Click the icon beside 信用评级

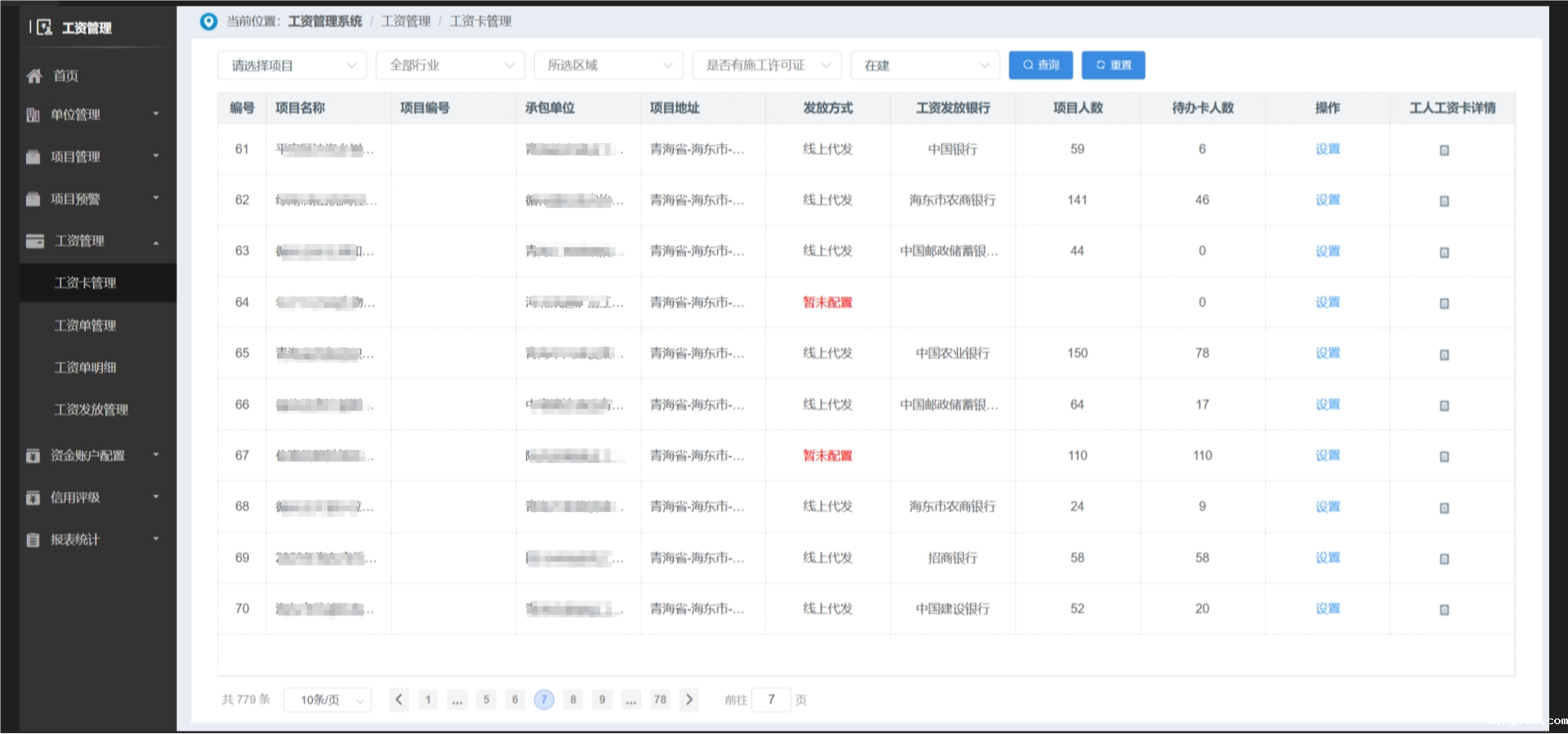point(33,497)
